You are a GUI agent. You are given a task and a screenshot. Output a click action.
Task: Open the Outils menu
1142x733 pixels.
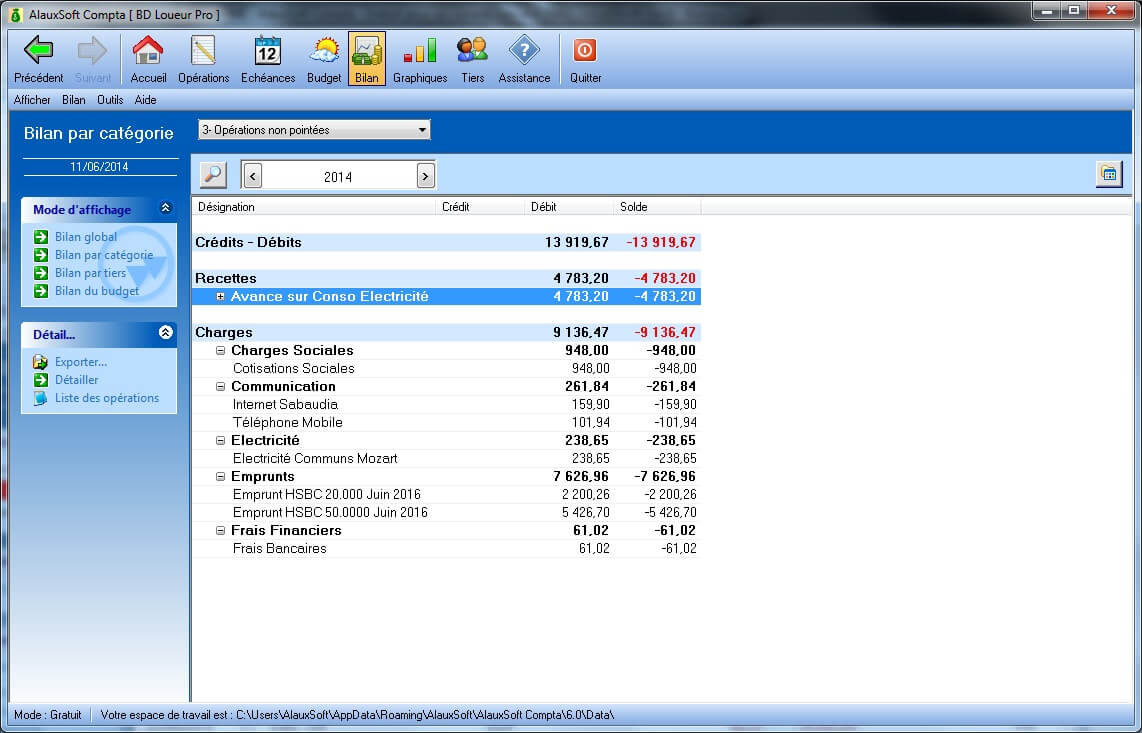point(110,100)
